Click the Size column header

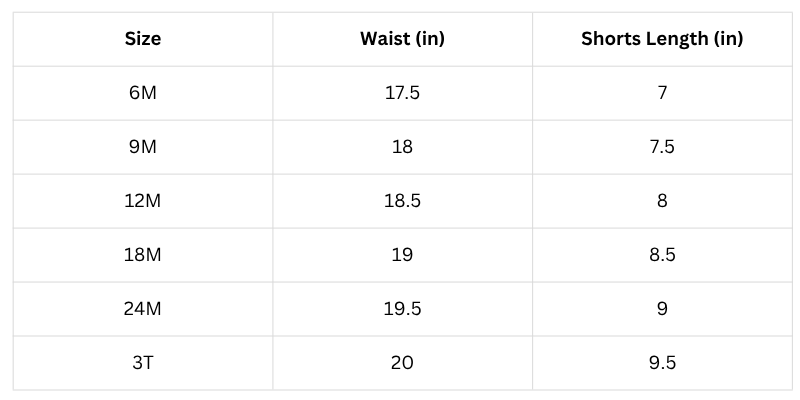click(x=143, y=39)
